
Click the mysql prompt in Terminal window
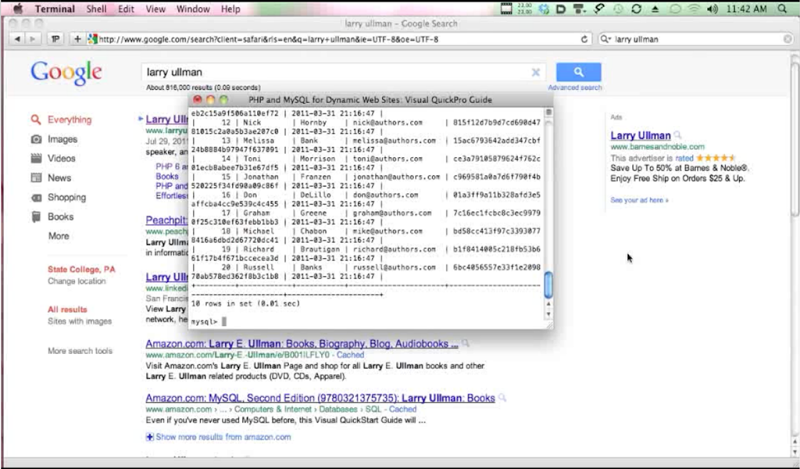click(204, 322)
